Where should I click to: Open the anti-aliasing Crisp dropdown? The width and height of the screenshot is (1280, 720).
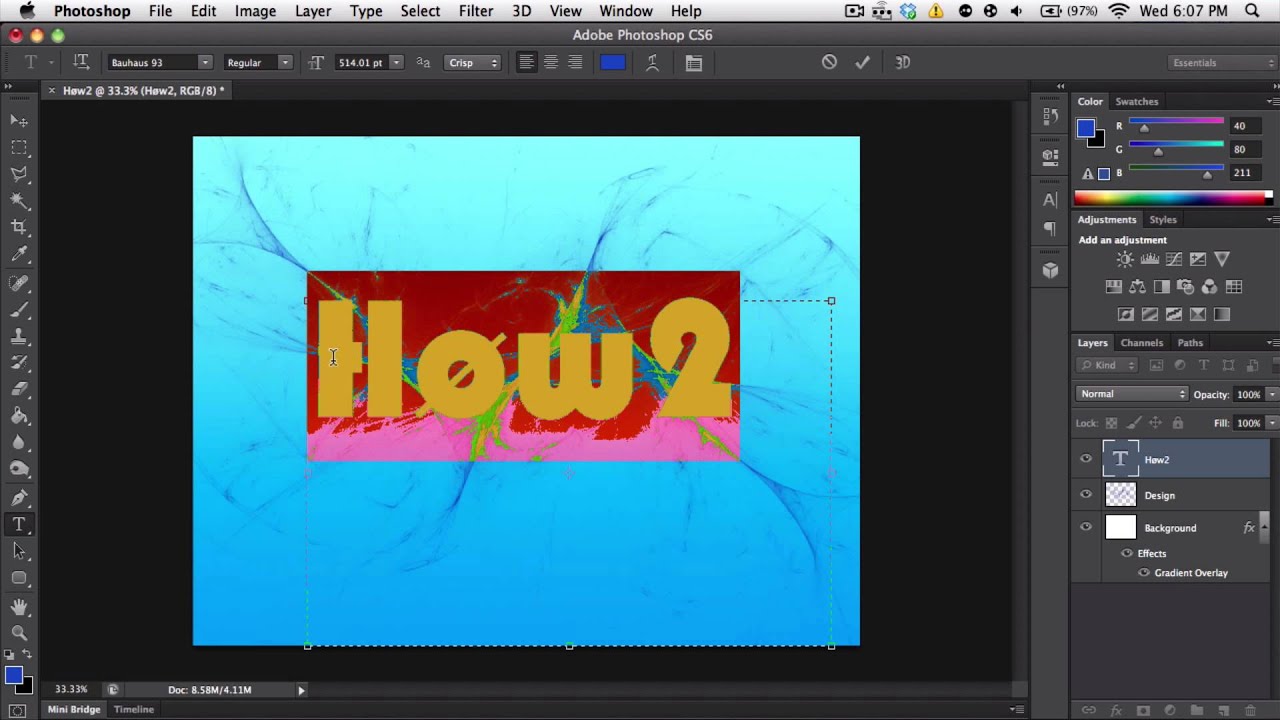(x=472, y=62)
